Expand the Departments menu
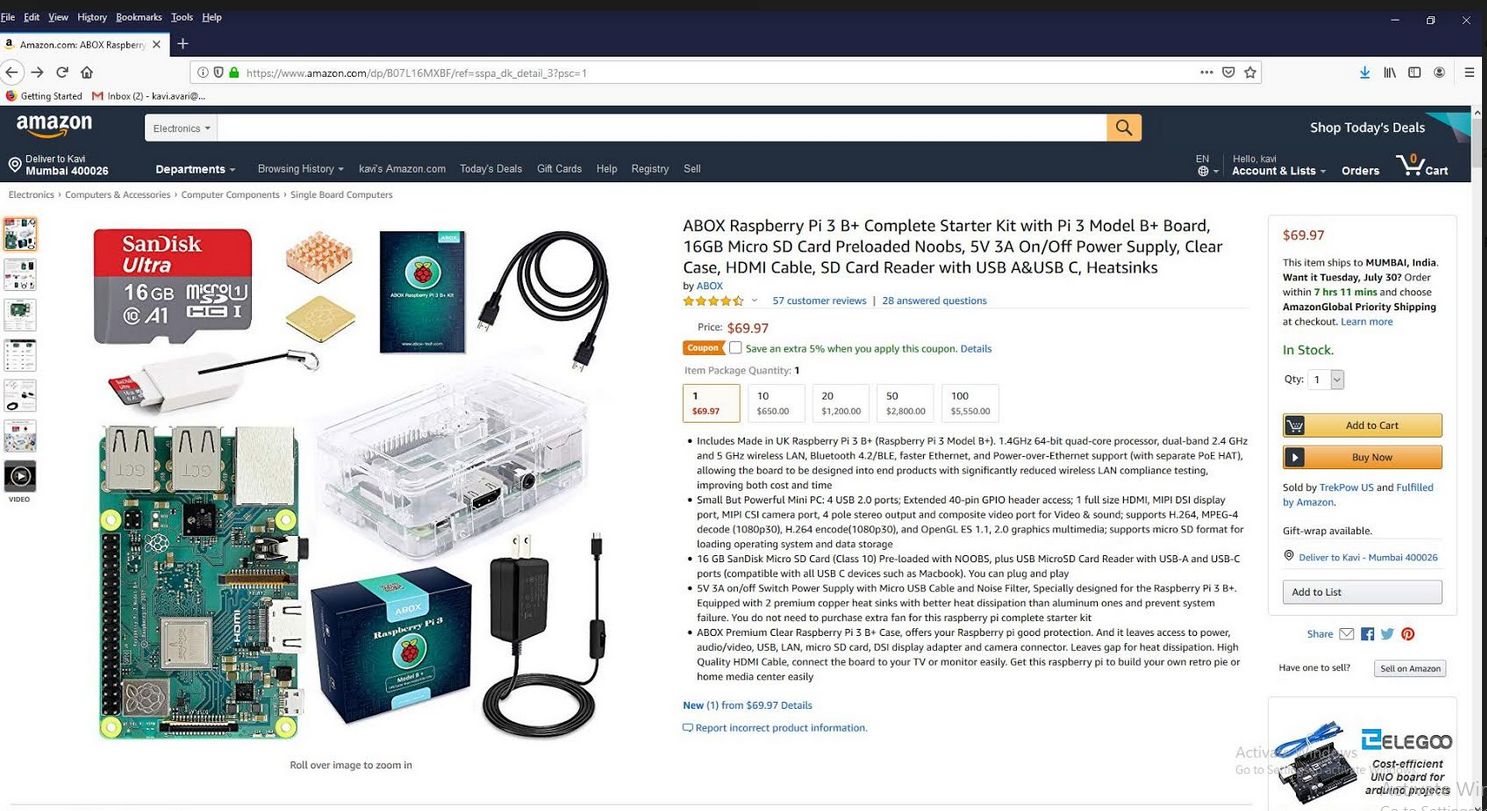Screen dimensions: 1487x811 pyautogui.click(x=195, y=169)
